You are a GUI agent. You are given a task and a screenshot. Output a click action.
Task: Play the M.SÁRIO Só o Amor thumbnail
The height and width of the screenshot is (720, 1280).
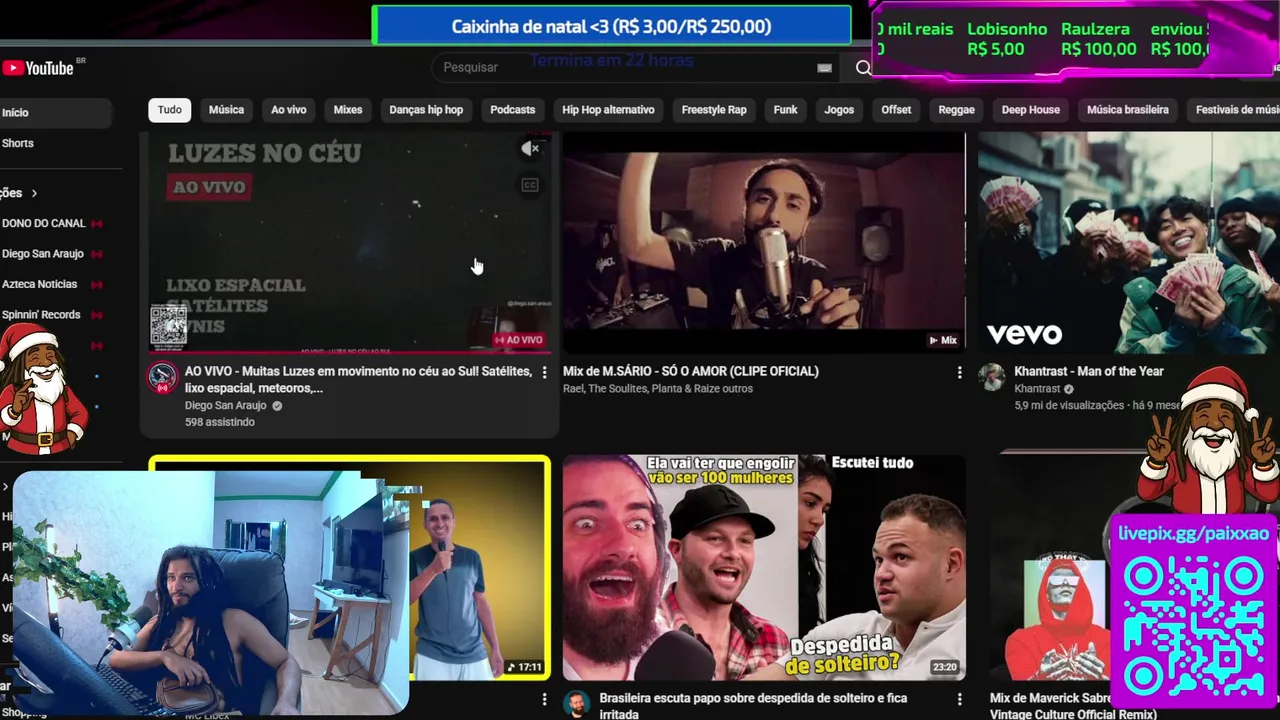(x=764, y=242)
